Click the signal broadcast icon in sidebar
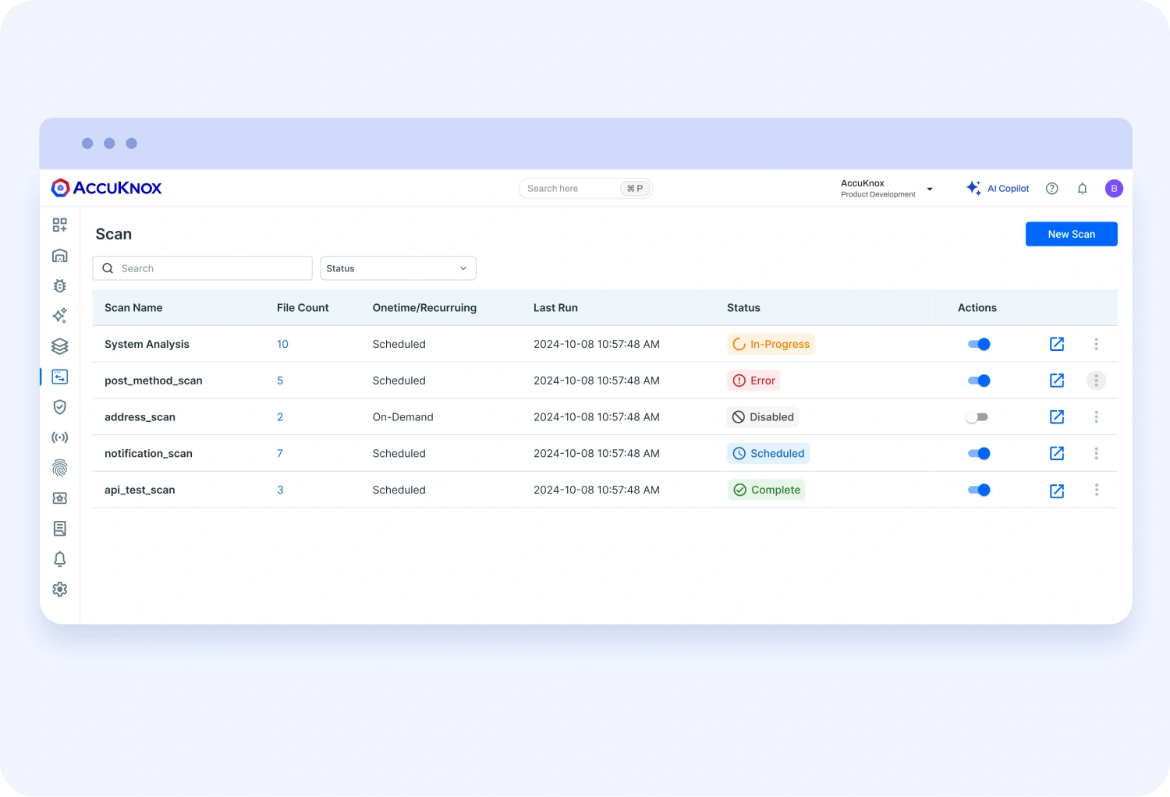 click(59, 437)
